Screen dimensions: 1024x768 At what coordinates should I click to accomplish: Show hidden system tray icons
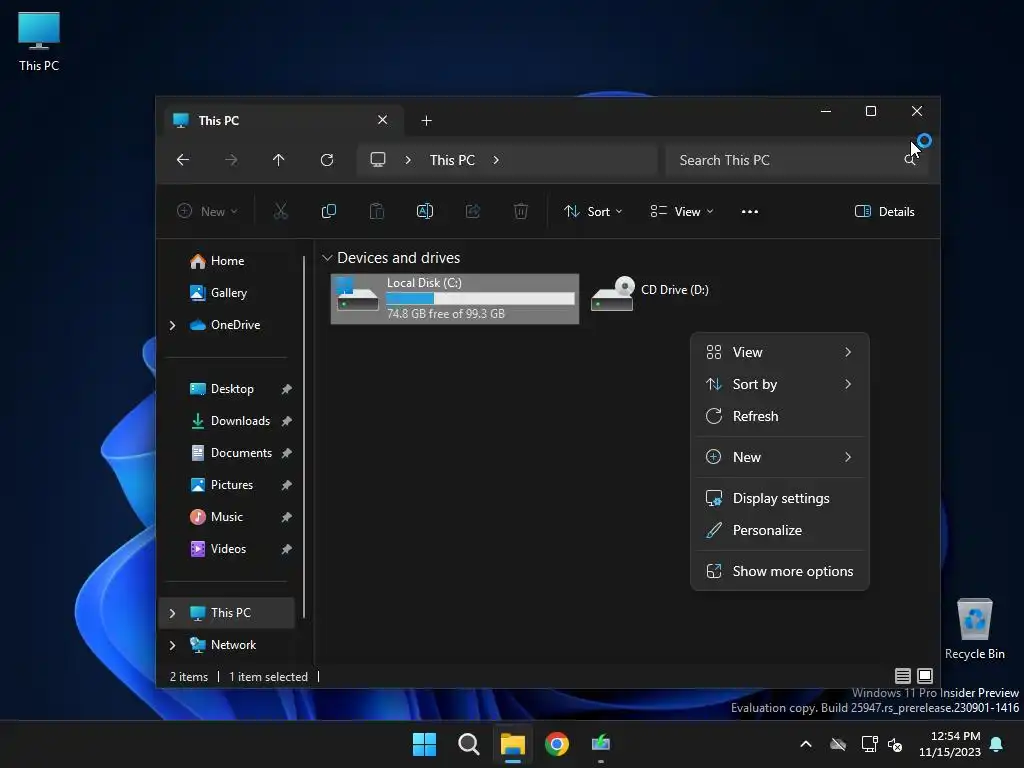[806, 744]
